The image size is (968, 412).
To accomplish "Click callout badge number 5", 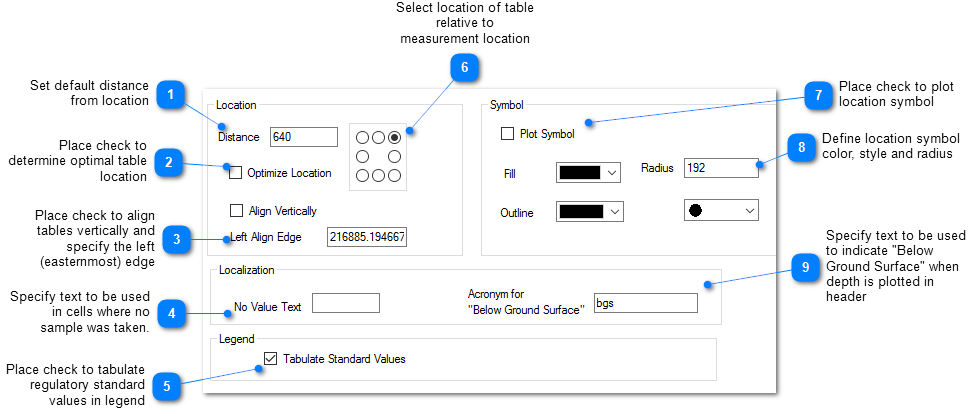I will pyautogui.click(x=167, y=385).
